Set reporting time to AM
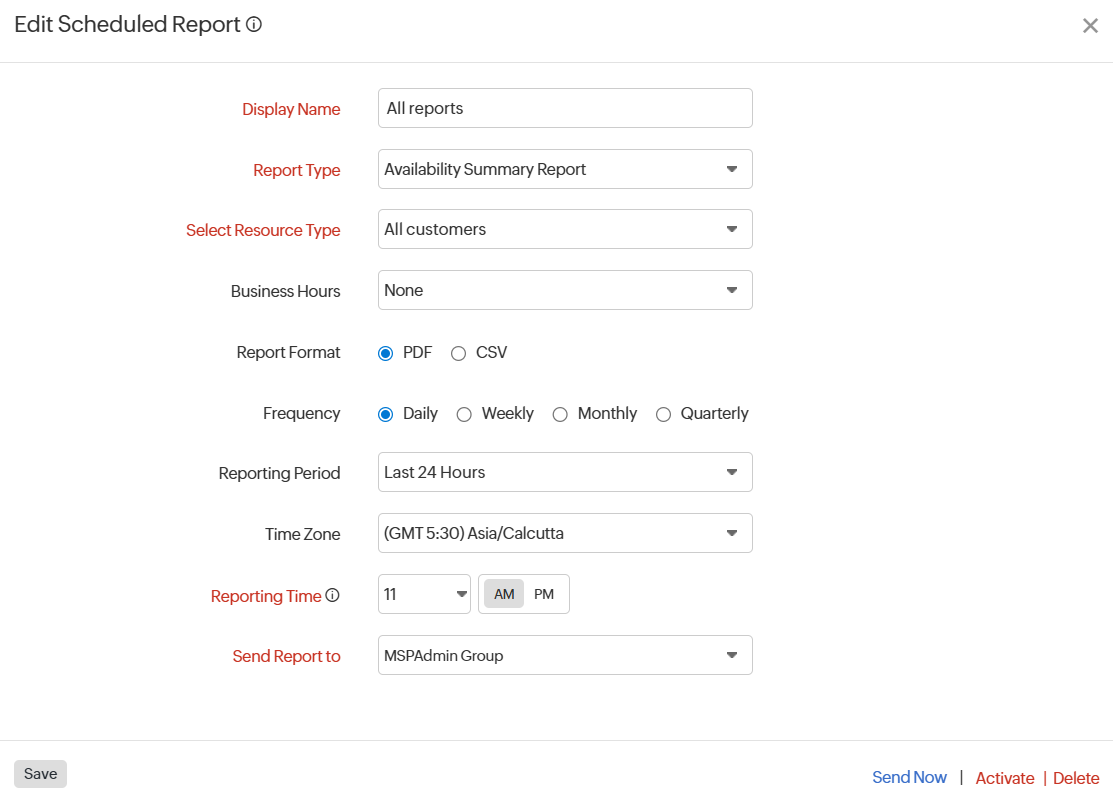The height and width of the screenshot is (807, 1113). (503, 593)
